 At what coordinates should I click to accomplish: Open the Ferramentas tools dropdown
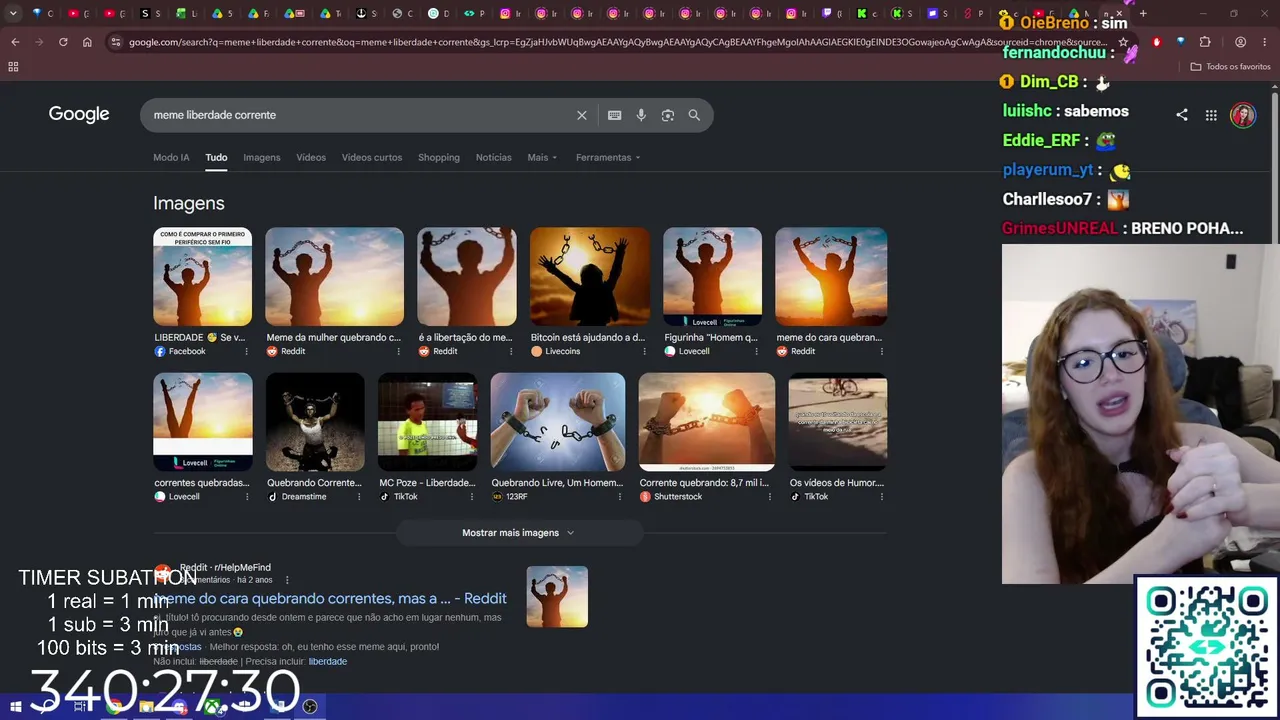608,157
